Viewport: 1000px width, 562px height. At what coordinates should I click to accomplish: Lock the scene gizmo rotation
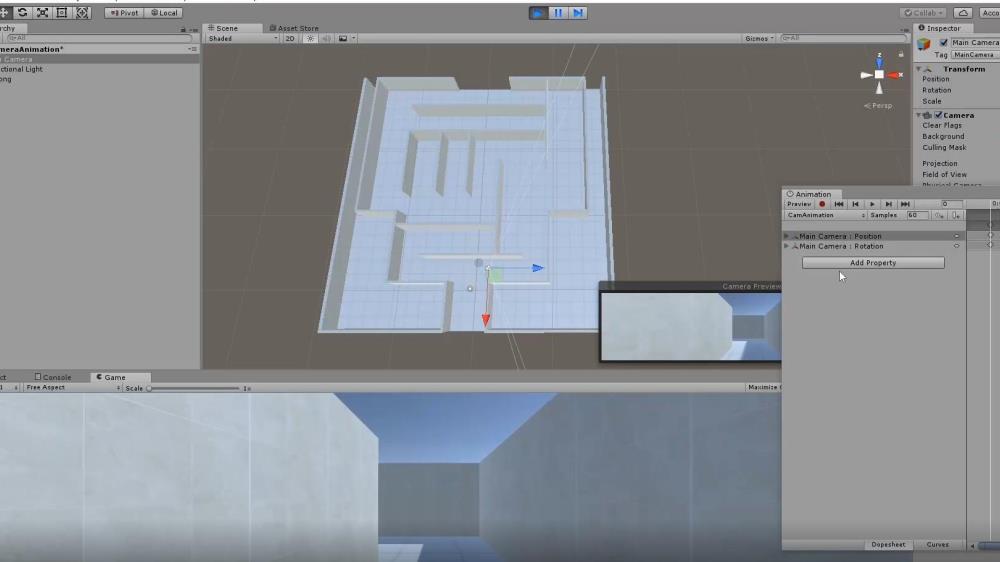[901, 55]
